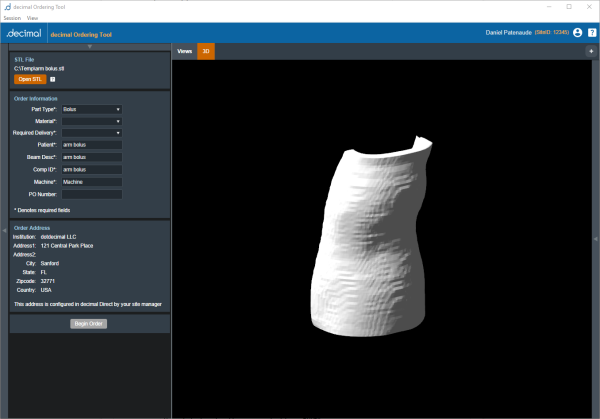This screenshot has height=419, width=600.
Task: Collapse the top section with down triangle
Action: [x=90, y=47]
